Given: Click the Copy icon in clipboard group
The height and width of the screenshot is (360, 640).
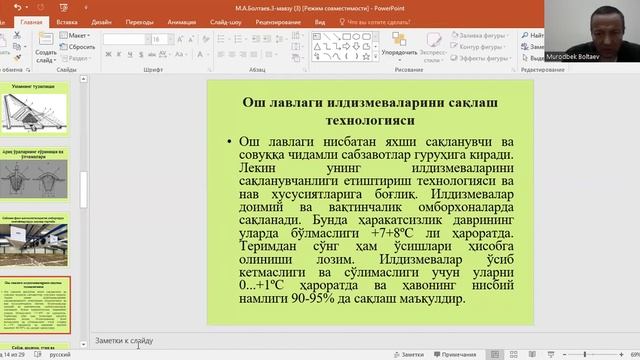Looking at the screenshot, I should coord(17,47).
